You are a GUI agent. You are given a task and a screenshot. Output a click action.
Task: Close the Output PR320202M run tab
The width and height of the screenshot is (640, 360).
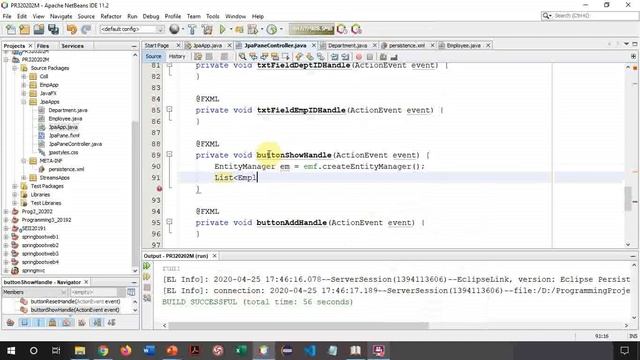pyautogui.click(x=214, y=256)
